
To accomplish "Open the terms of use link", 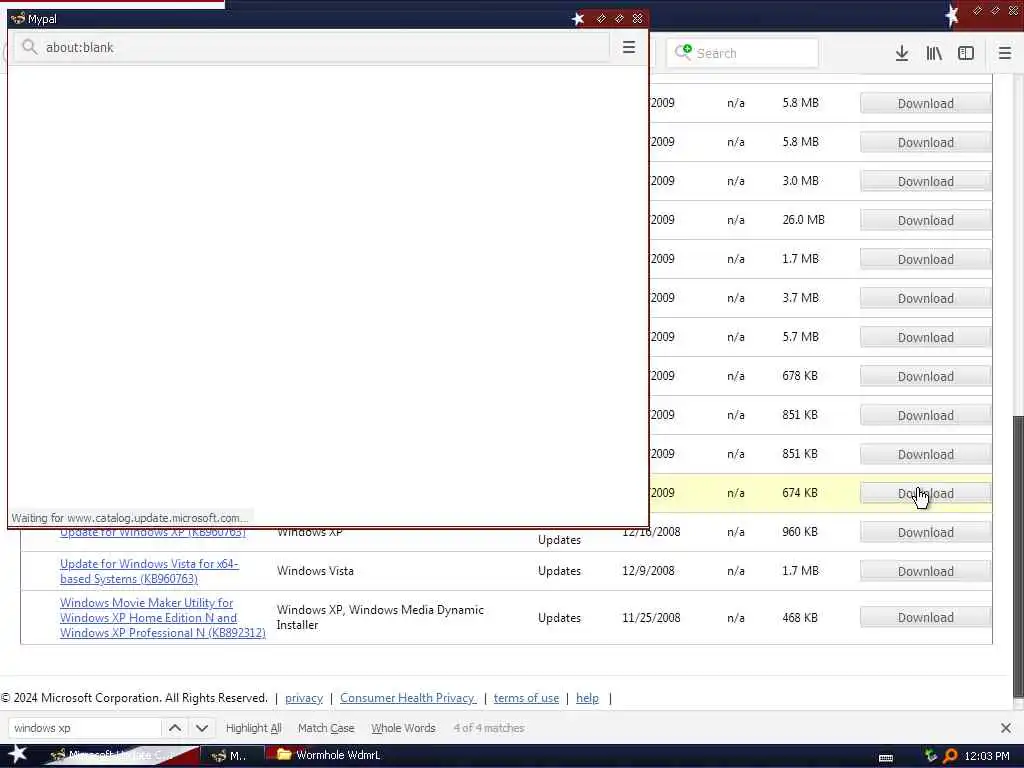I will click(526, 698).
